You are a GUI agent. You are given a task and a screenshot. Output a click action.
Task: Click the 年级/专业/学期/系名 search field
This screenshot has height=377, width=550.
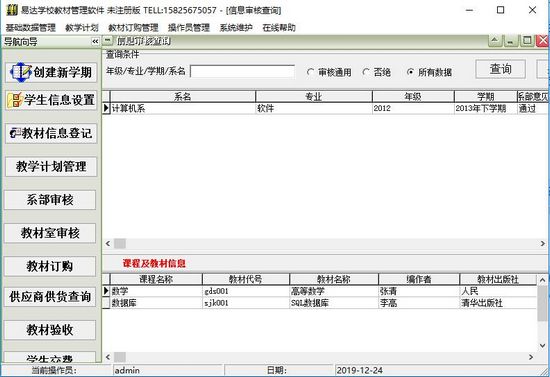click(242, 72)
